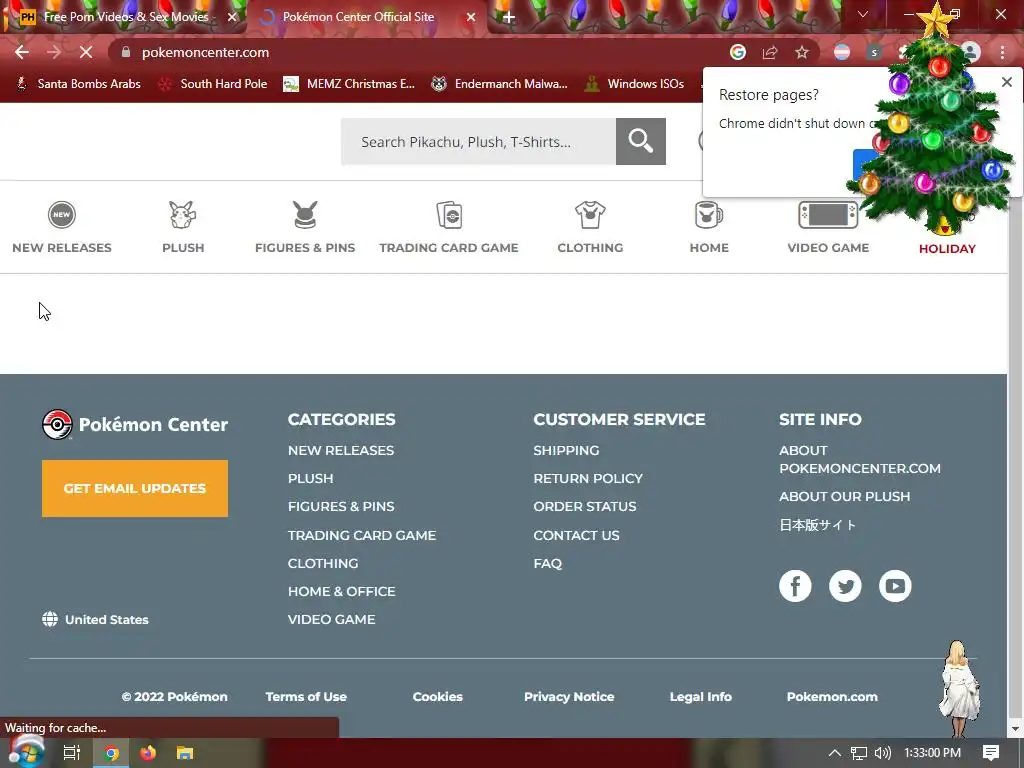1024x768 pixels.
Task: Click the taskbar clock showing 1:33:00 PM
Action: (933, 753)
